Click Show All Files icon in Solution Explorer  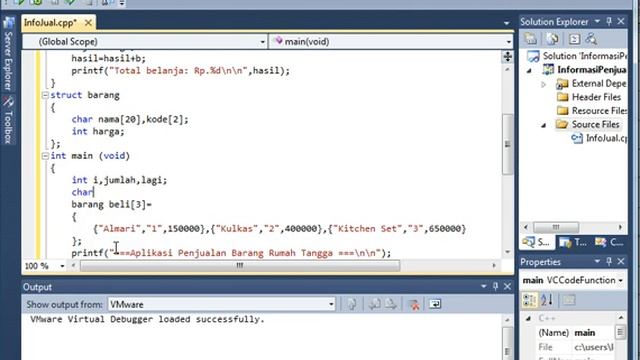(552, 39)
